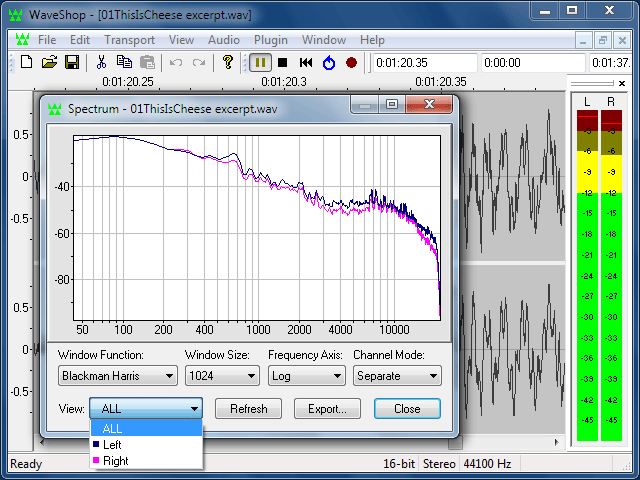The width and height of the screenshot is (640, 480).
Task: Maximize the Spectrum dialog window
Action: coord(392,104)
